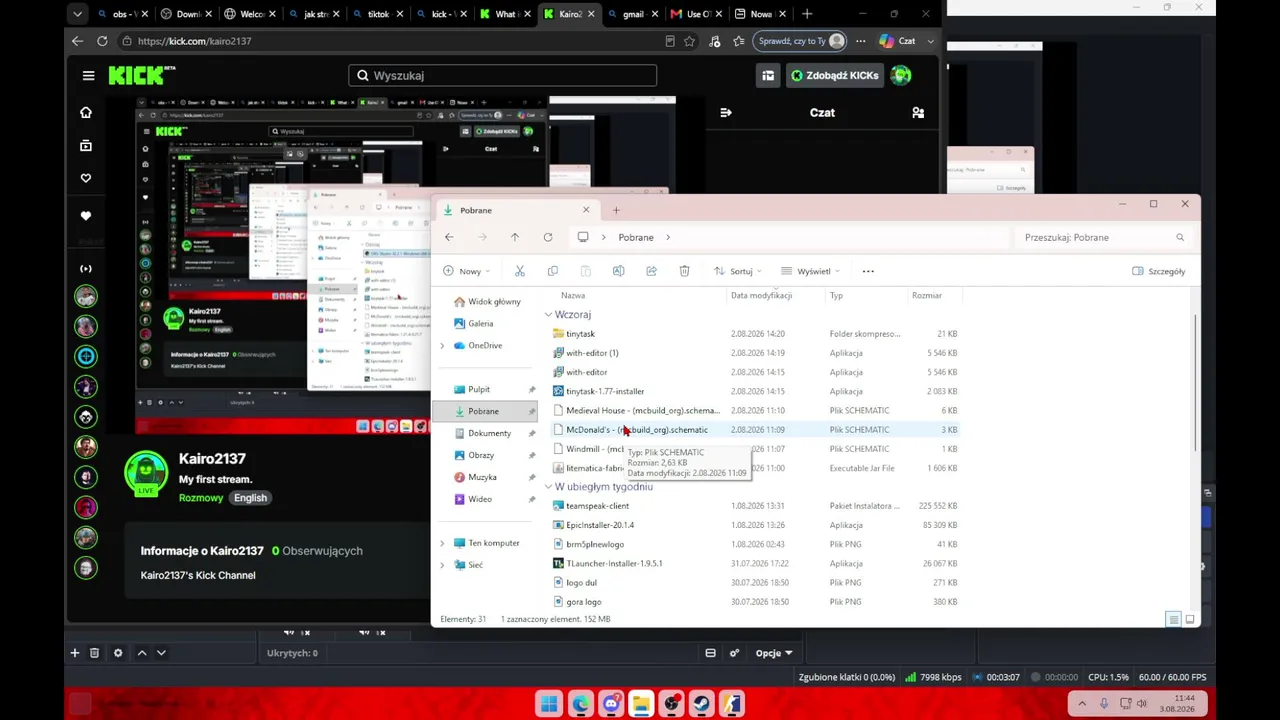1280x720 pixels.
Task: Select the EpicInstaller-20.1.4 file
Action: tap(755, 525)
